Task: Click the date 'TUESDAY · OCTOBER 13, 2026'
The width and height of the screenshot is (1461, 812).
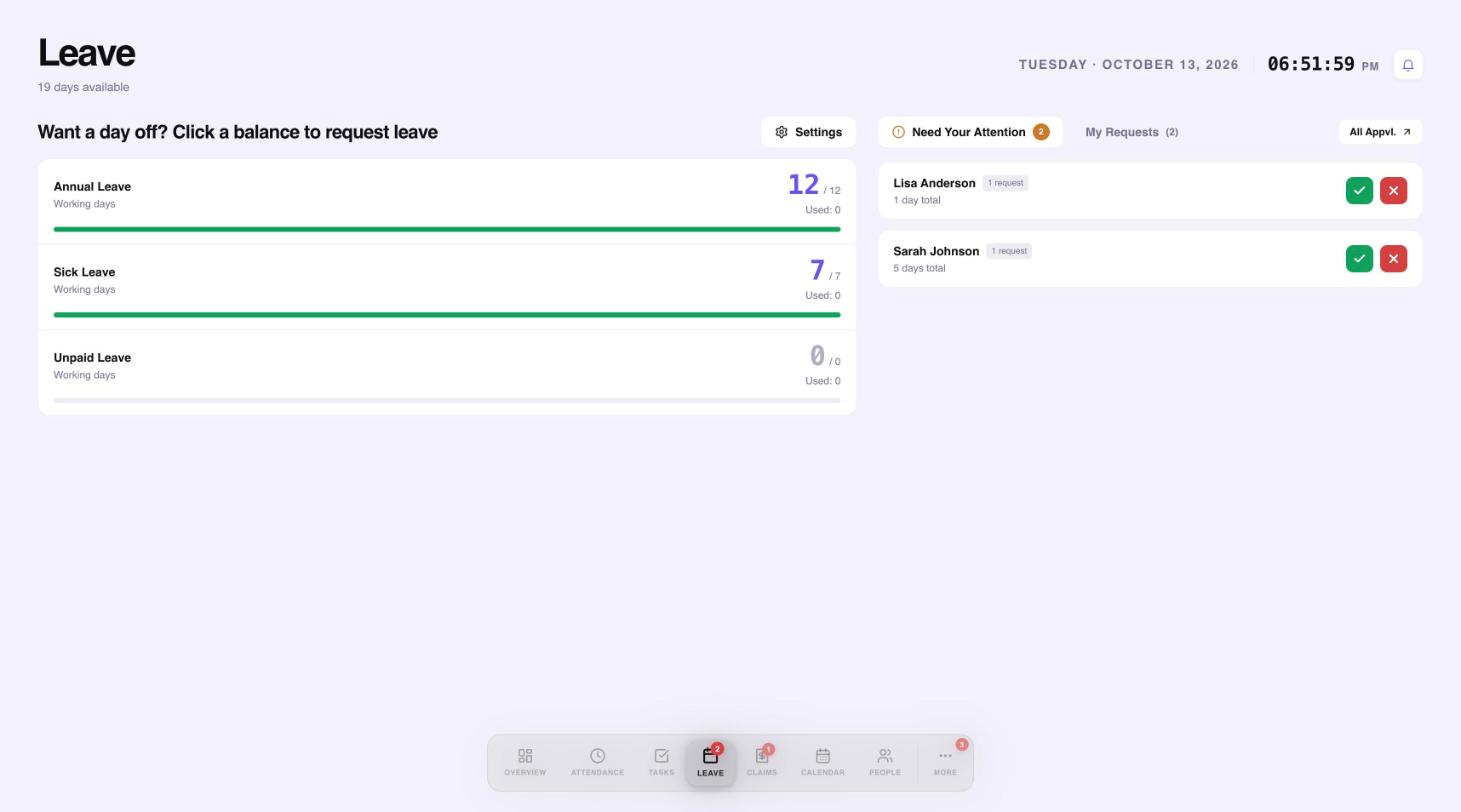Action: [1129, 65]
